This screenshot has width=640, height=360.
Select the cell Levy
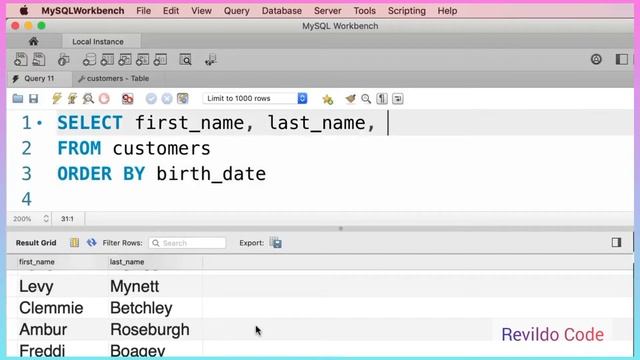click(x=36, y=287)
